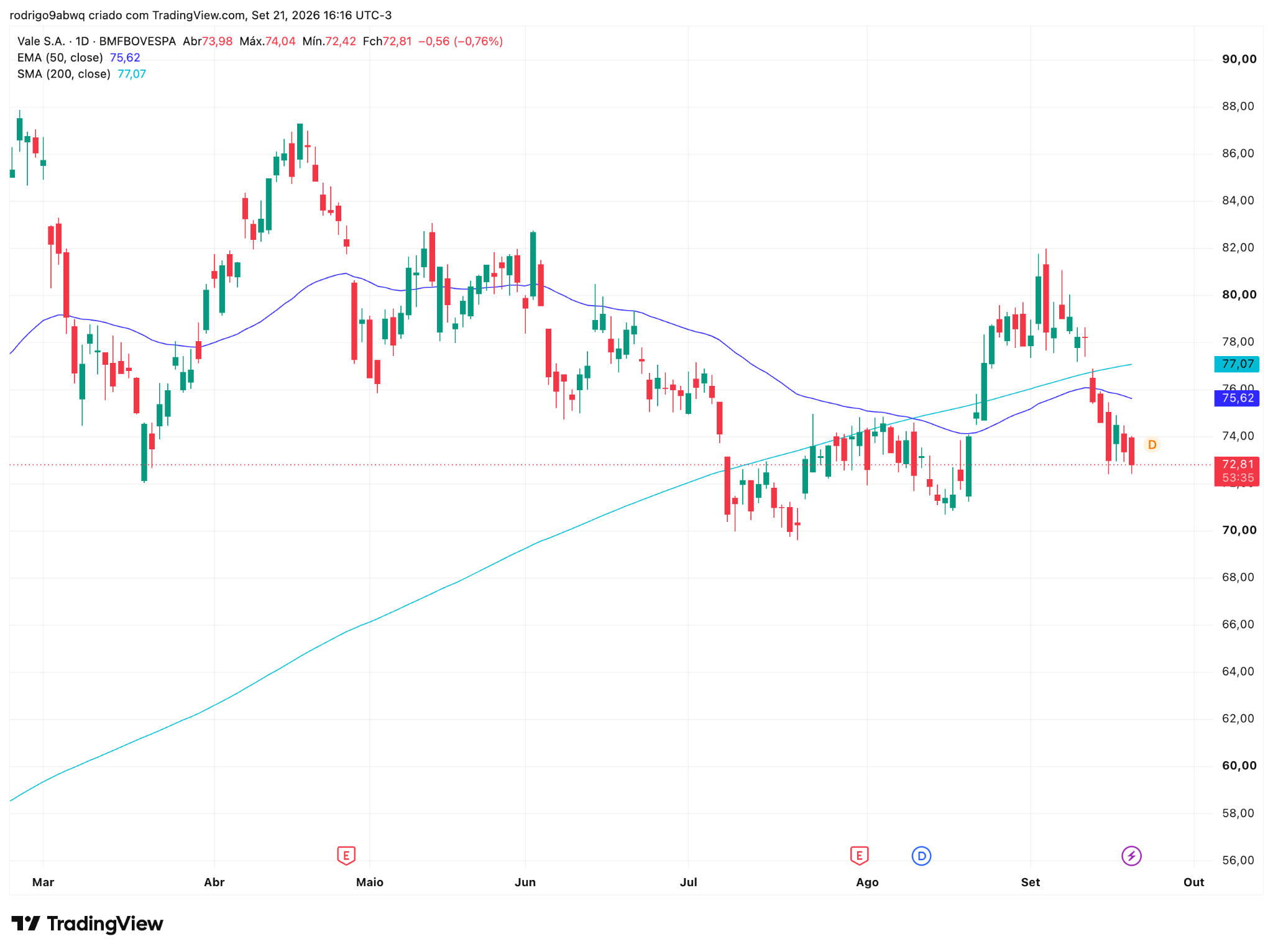Viewport: 1273px width, 952px height.
Task: Click the red 72,81 last price label
Action: click(1236, 471)
